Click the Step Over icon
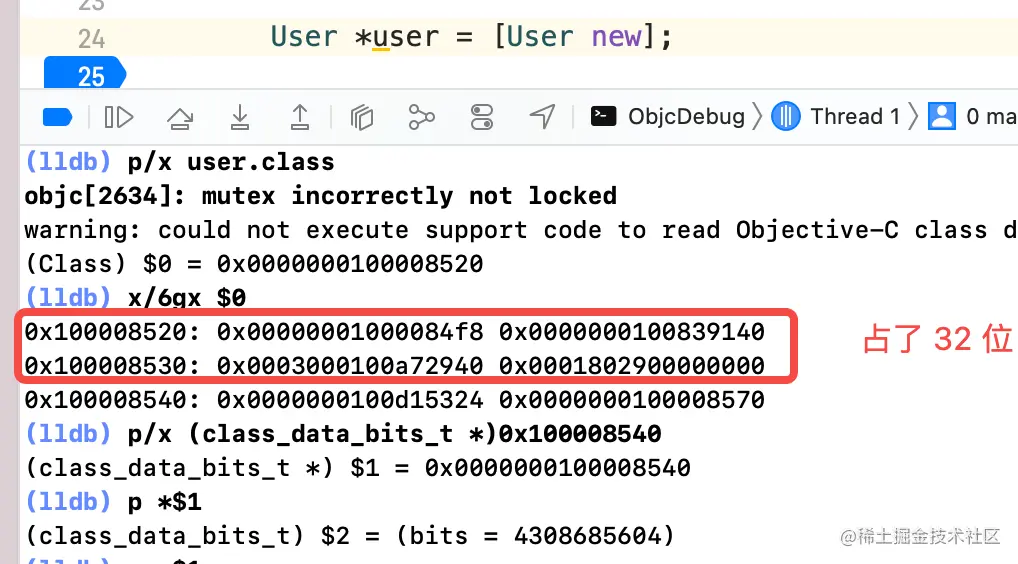 (180, 117)
